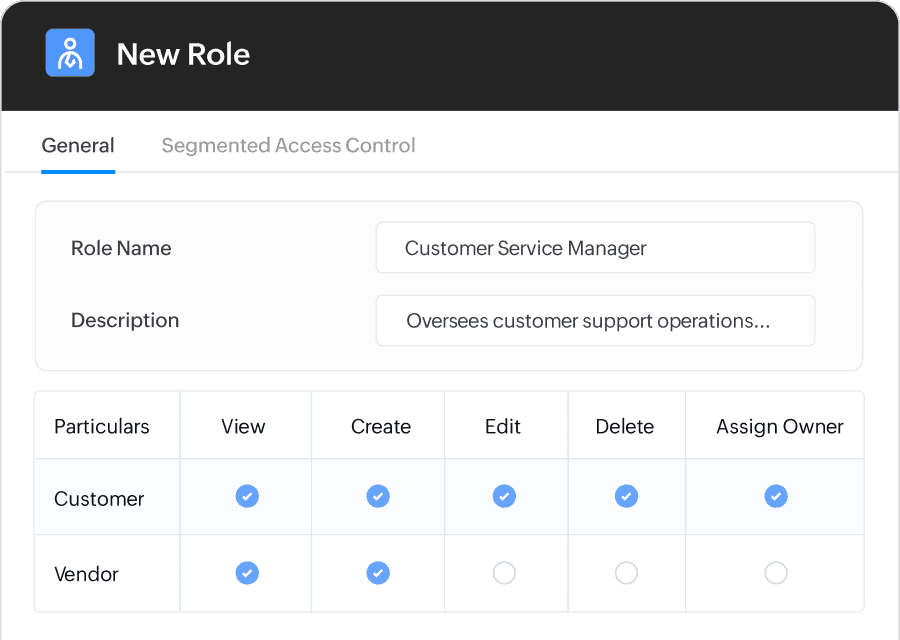
Task: Uncheck View permission for Vendor
Action: (x=247, y=573)
